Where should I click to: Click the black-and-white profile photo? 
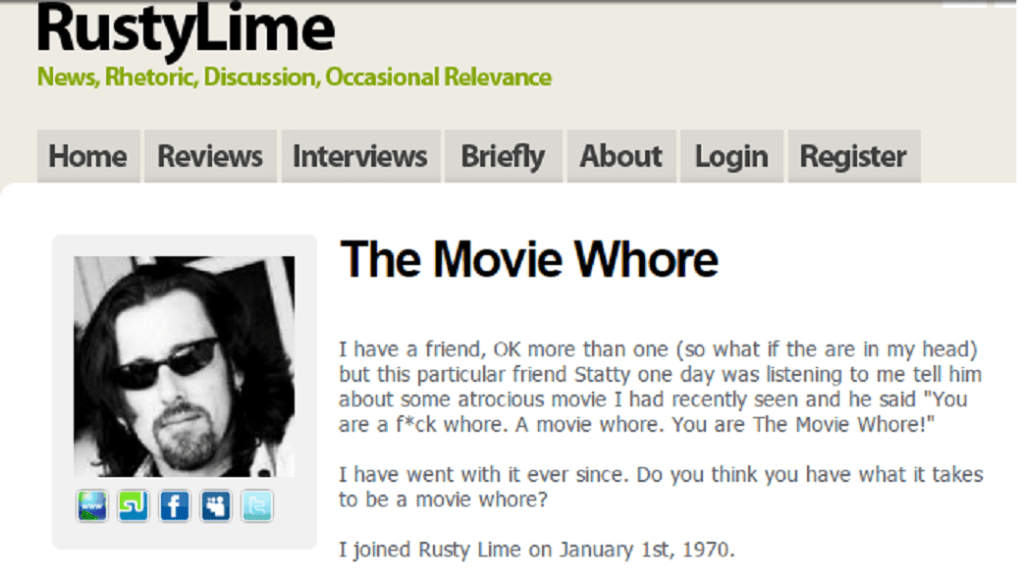tap(184, 366)
